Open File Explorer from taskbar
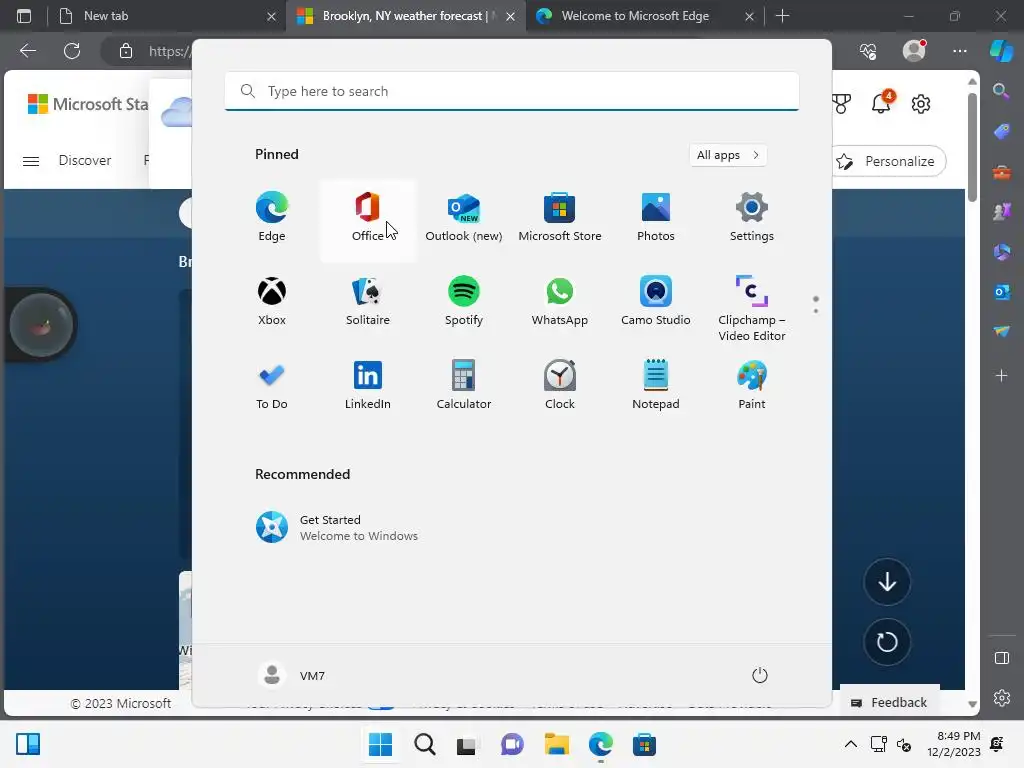This screenshot has height=768, width=1024. tap(556, 744)
